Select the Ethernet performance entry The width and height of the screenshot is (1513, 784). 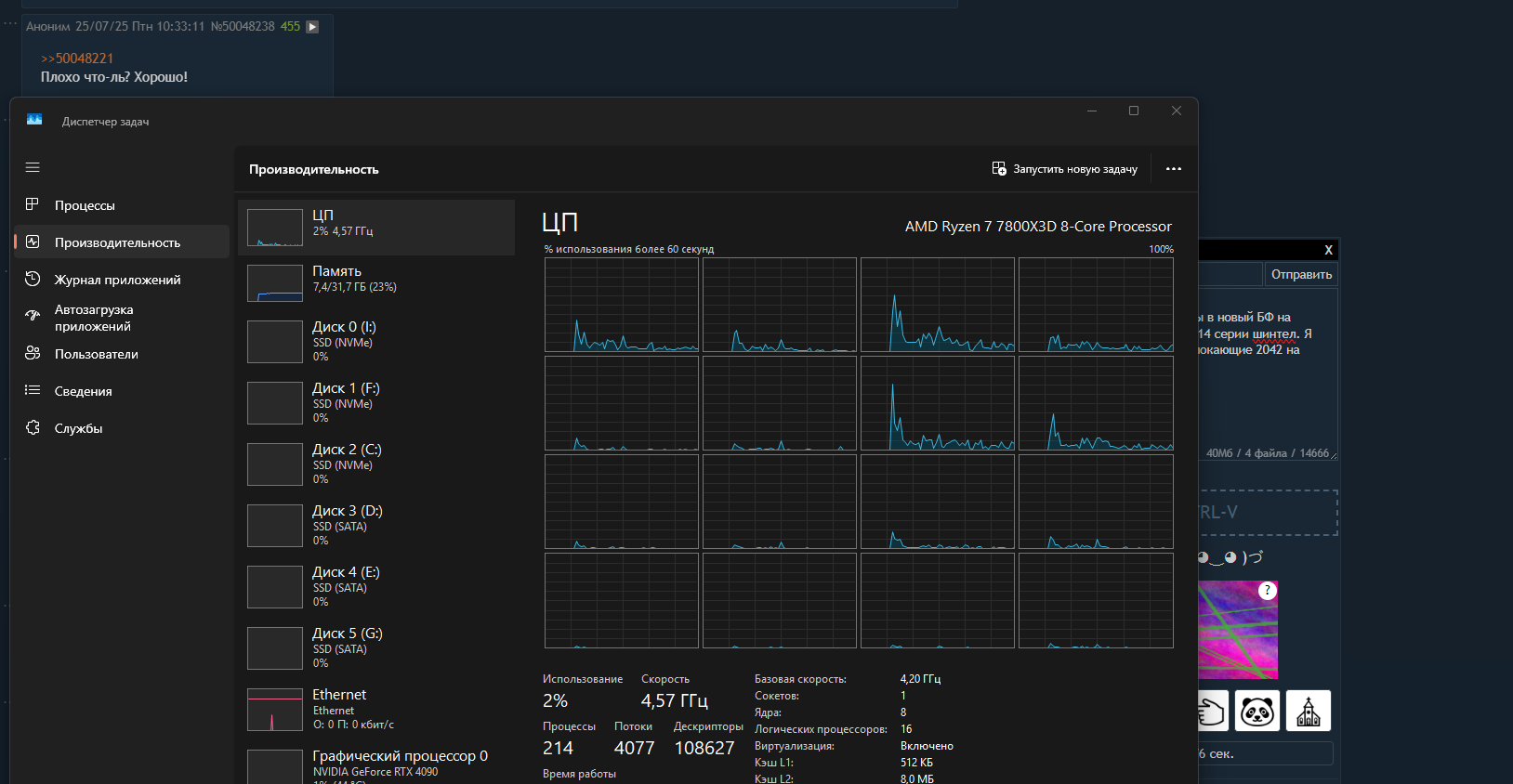click(x=376, y=710)
